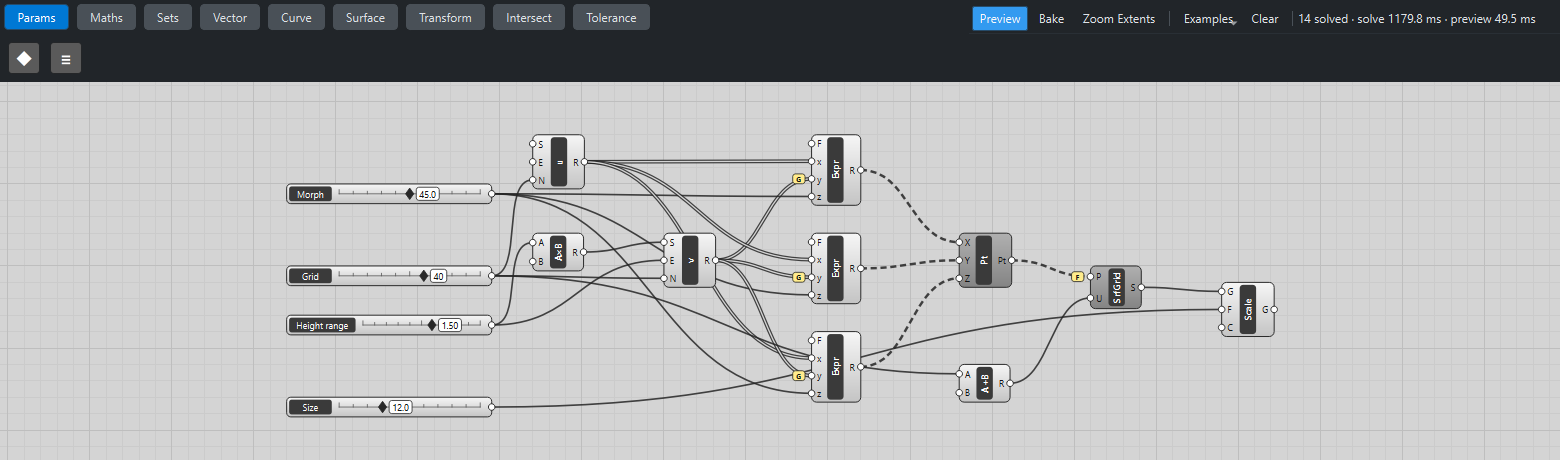
Task: Open the Surface tab
Action: coord(365,17)
